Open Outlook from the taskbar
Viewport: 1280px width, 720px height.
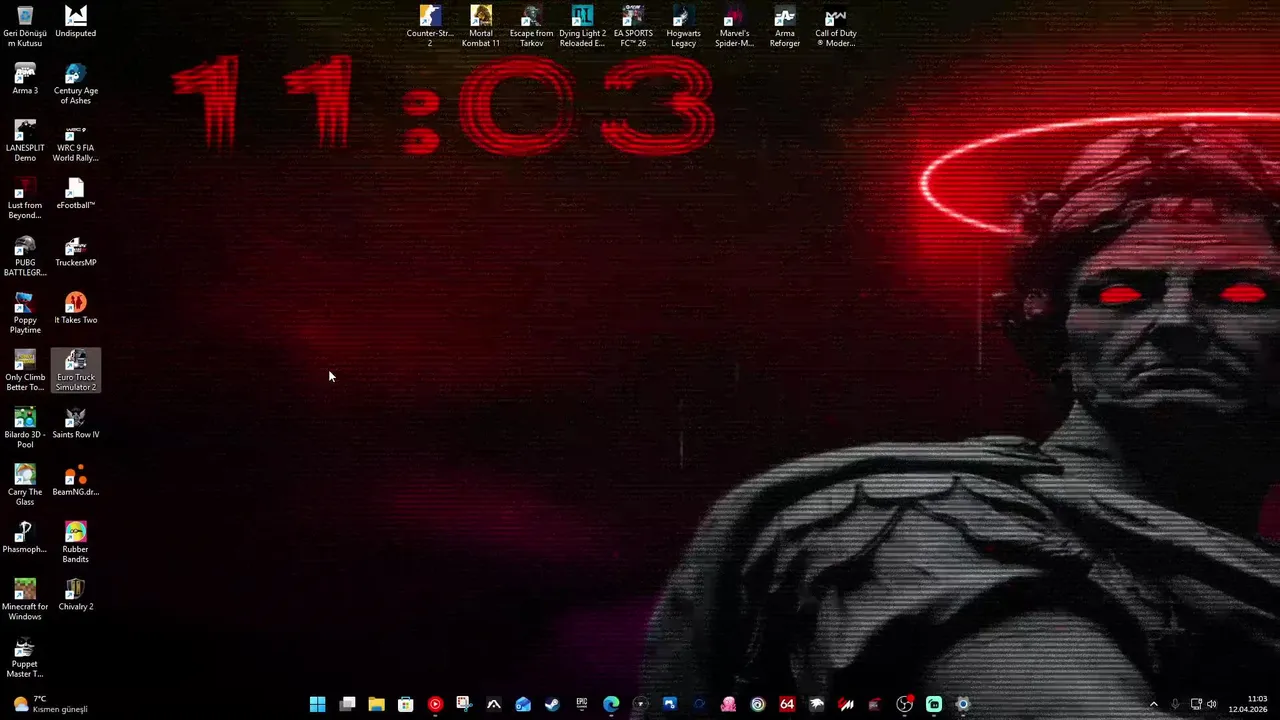[x=523, y=704]
